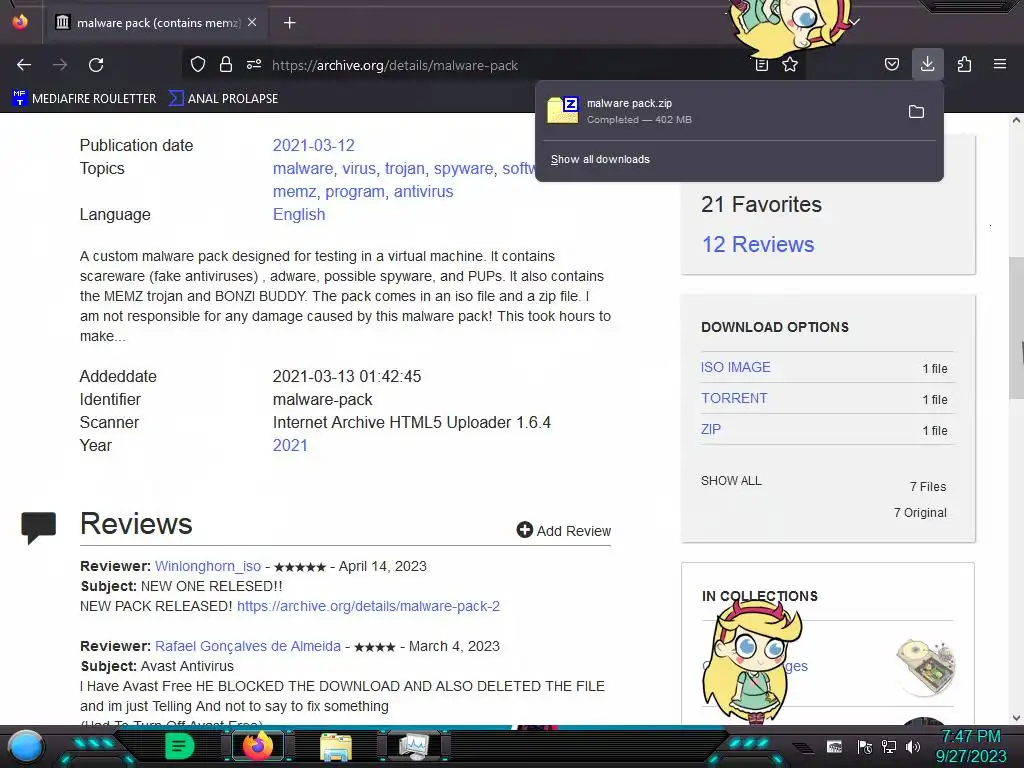This screenshot has width=1024, height=768.
Task: Download the ISO IMAGE option
Action: click(735, 367)
